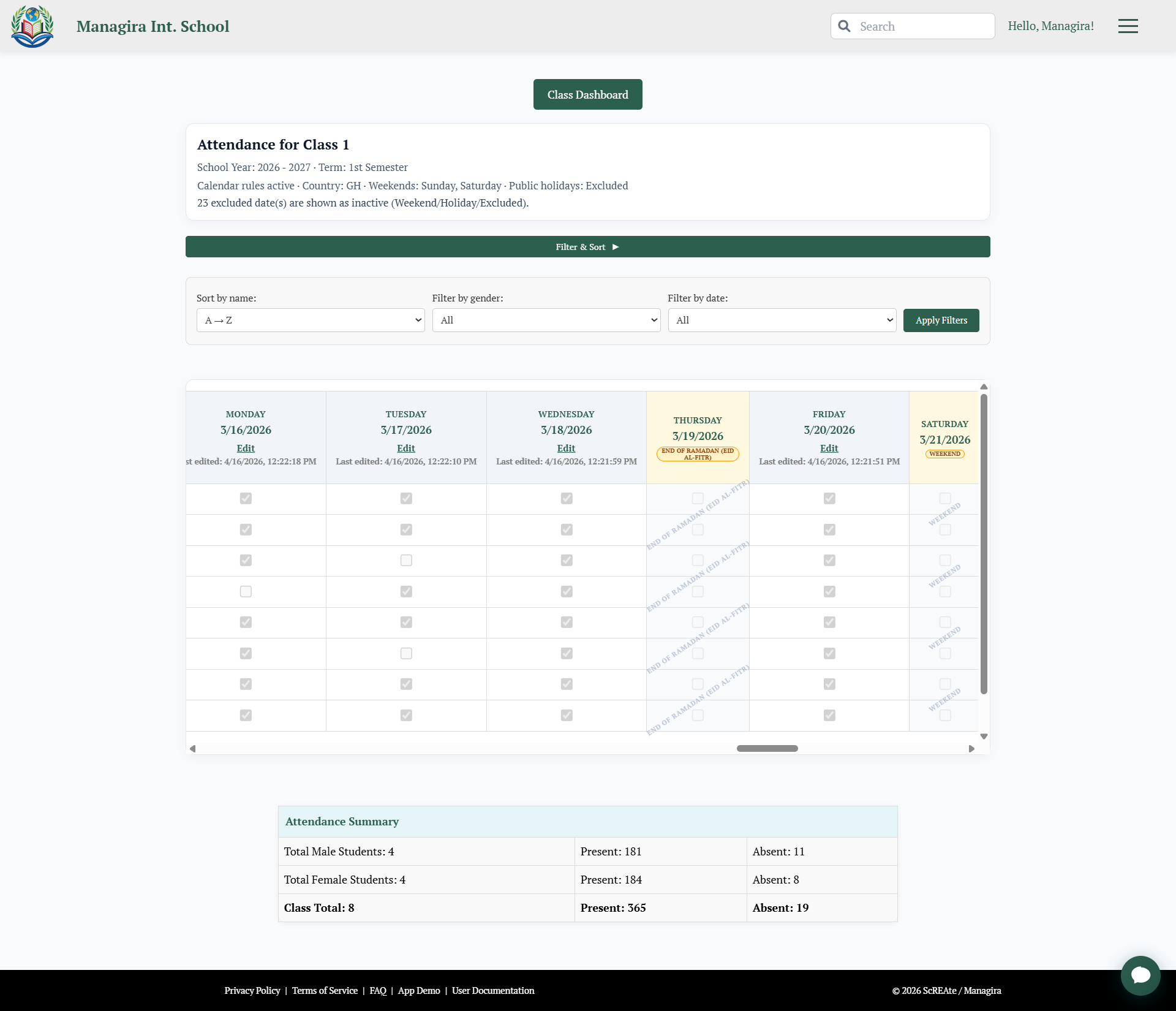The image size is (1176, 1011).
Task: Open the Sort by name dropdown
Action: tap(311, 320)
